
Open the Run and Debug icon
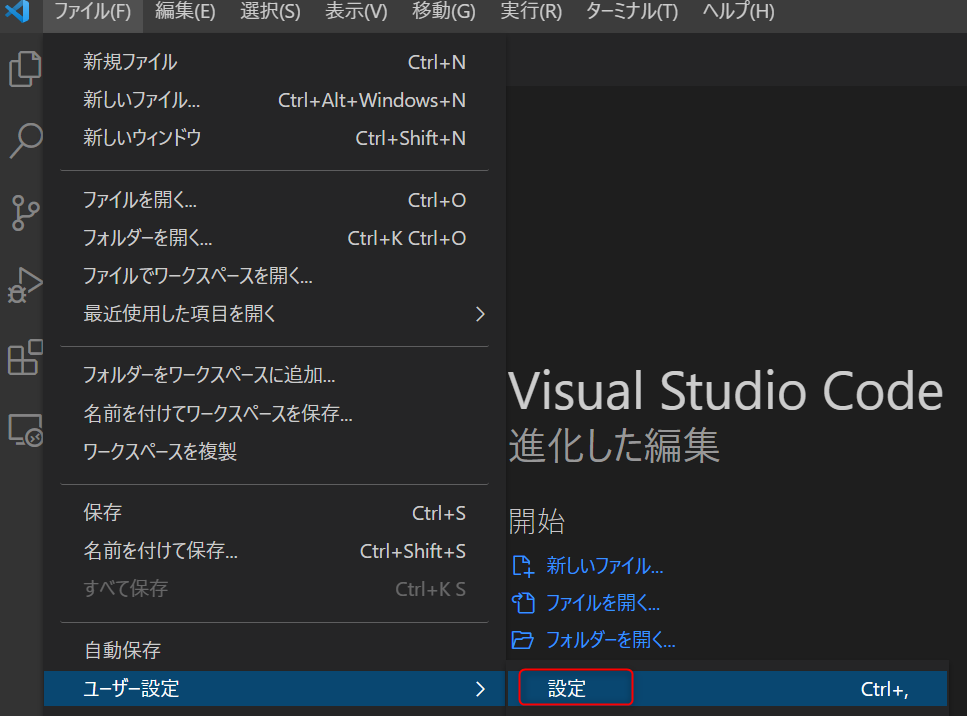(25, 285)
